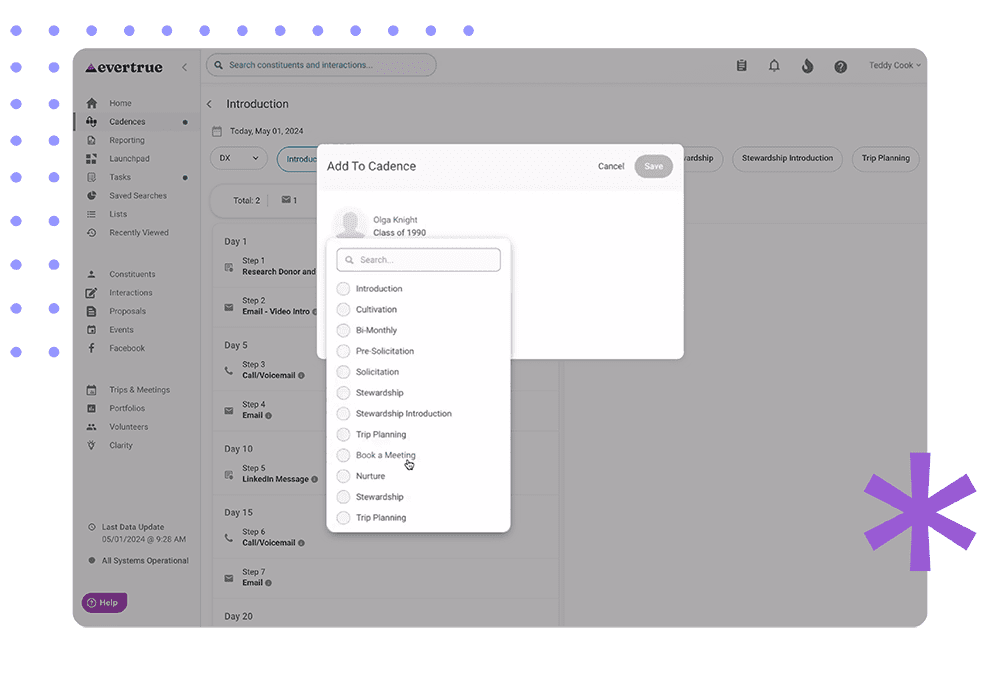Click the notifications bell icon

tap(774, 66)
